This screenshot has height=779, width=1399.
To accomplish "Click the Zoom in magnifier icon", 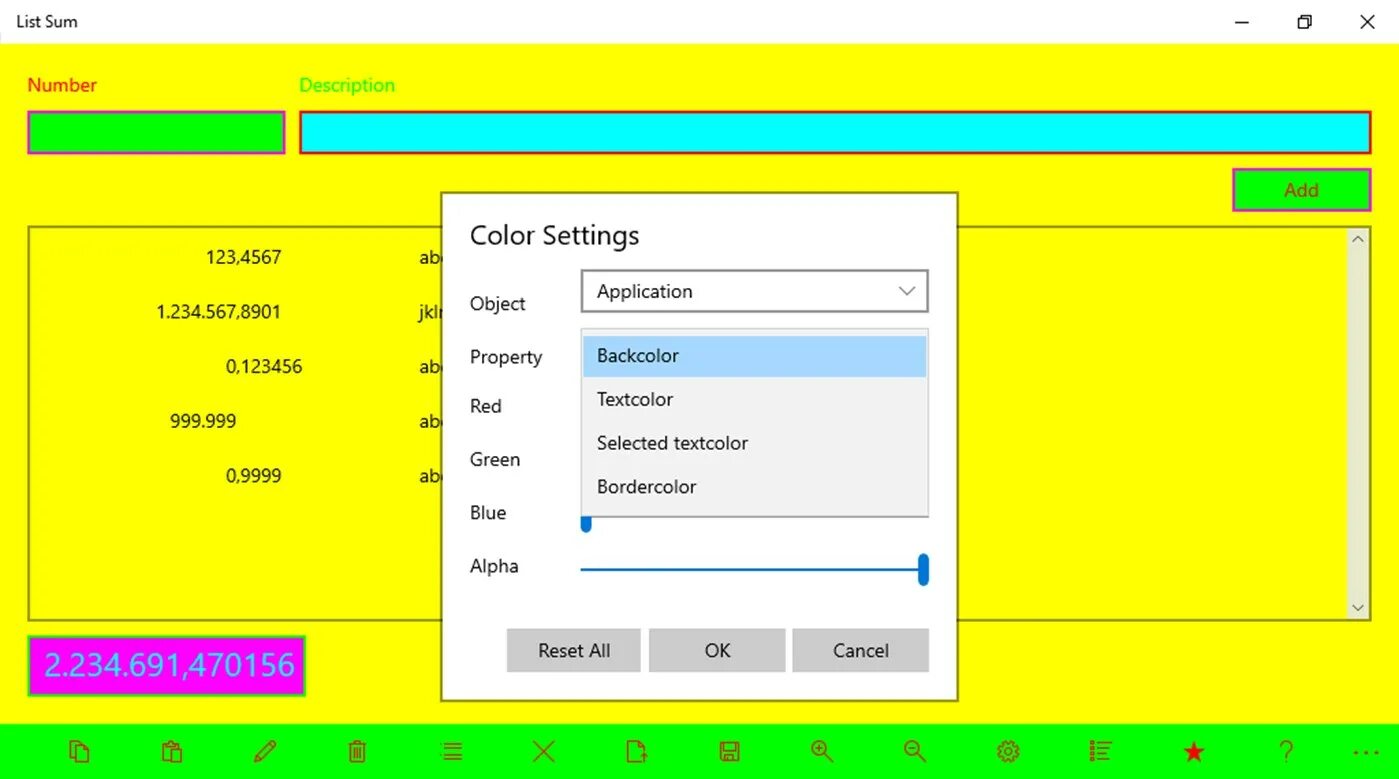I will tap(822, 752).
